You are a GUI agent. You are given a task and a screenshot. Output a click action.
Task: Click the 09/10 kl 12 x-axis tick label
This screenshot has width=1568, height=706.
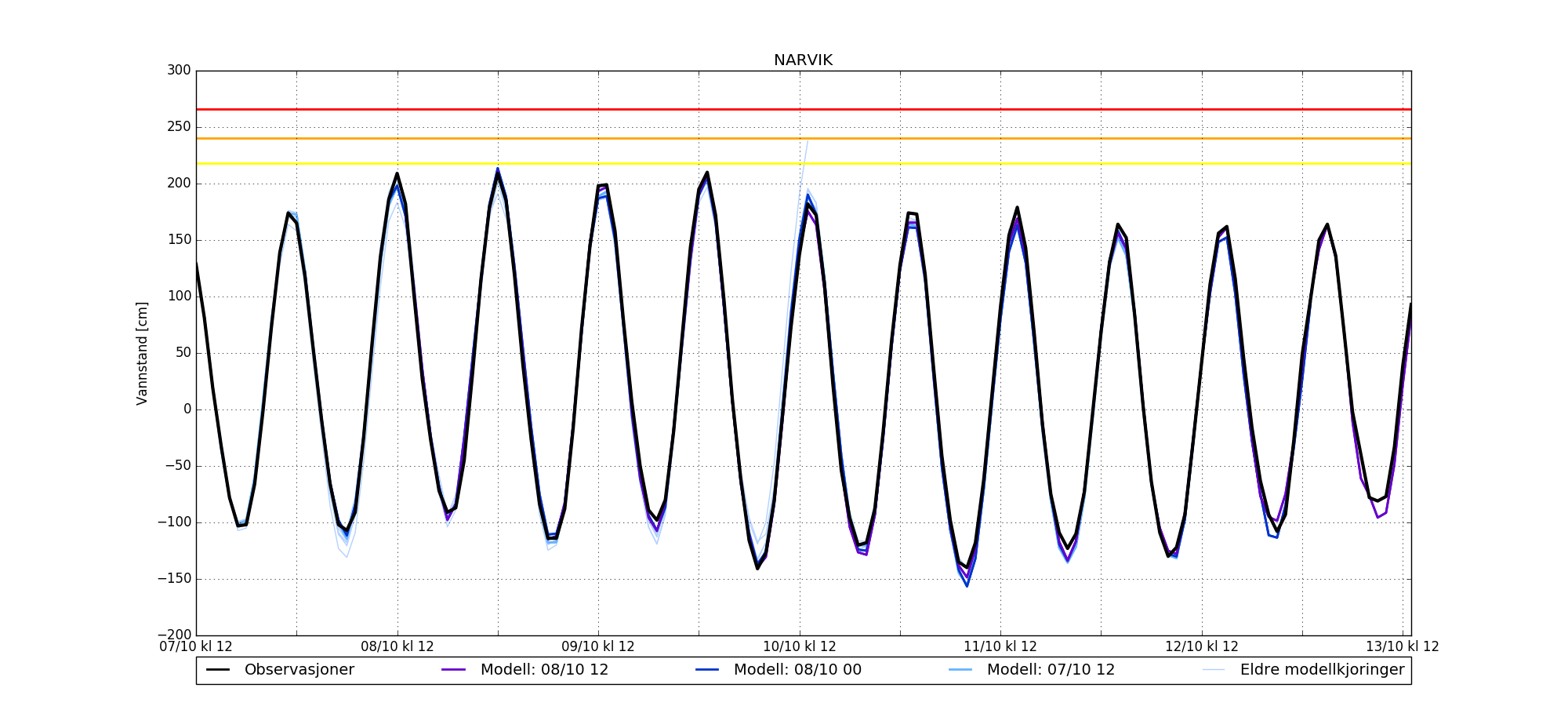[598, 647]
